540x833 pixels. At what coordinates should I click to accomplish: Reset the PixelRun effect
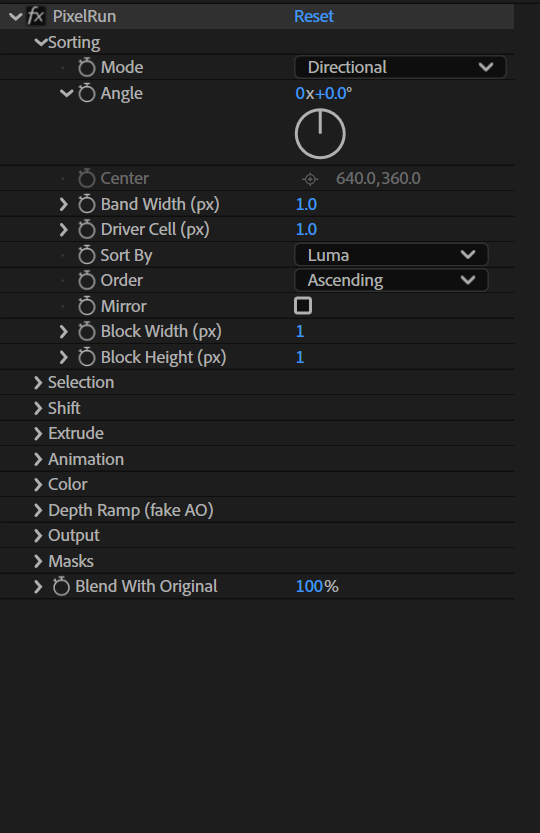pyautogui.click(x=314, y=16)
